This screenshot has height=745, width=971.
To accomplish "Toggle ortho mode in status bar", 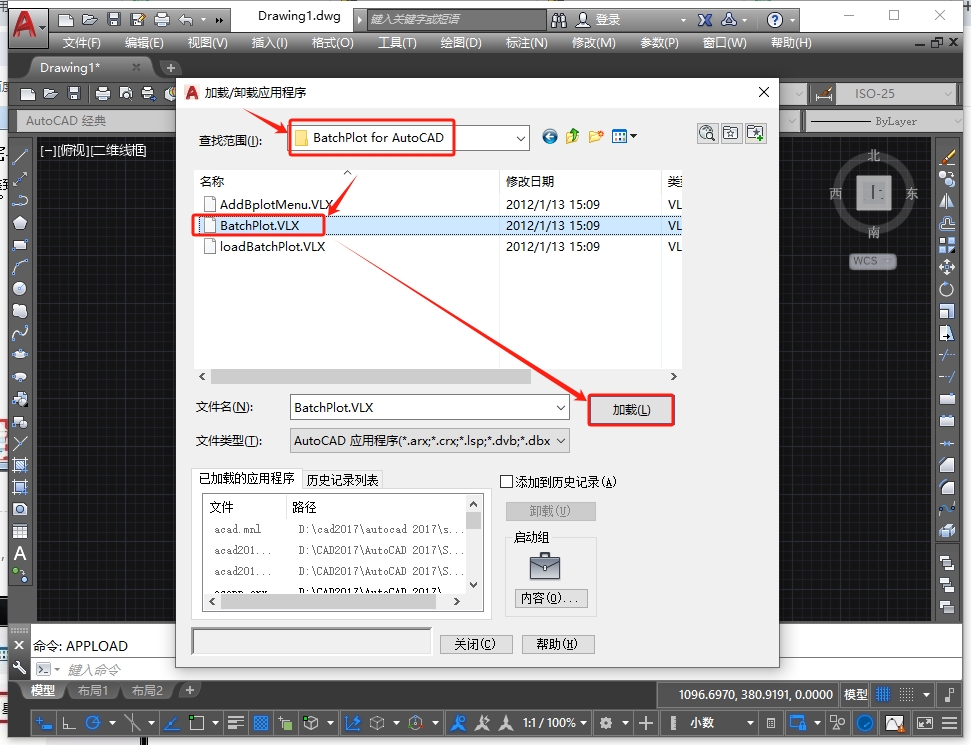I will 69,723.
